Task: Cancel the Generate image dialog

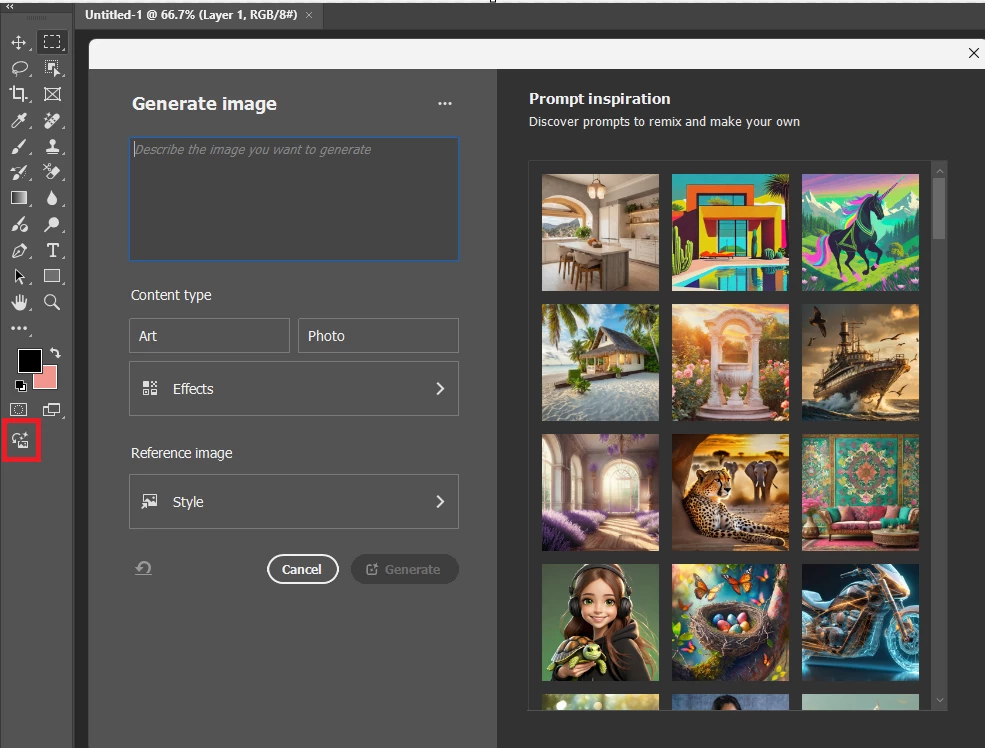Action: click(x=303, y=569)
